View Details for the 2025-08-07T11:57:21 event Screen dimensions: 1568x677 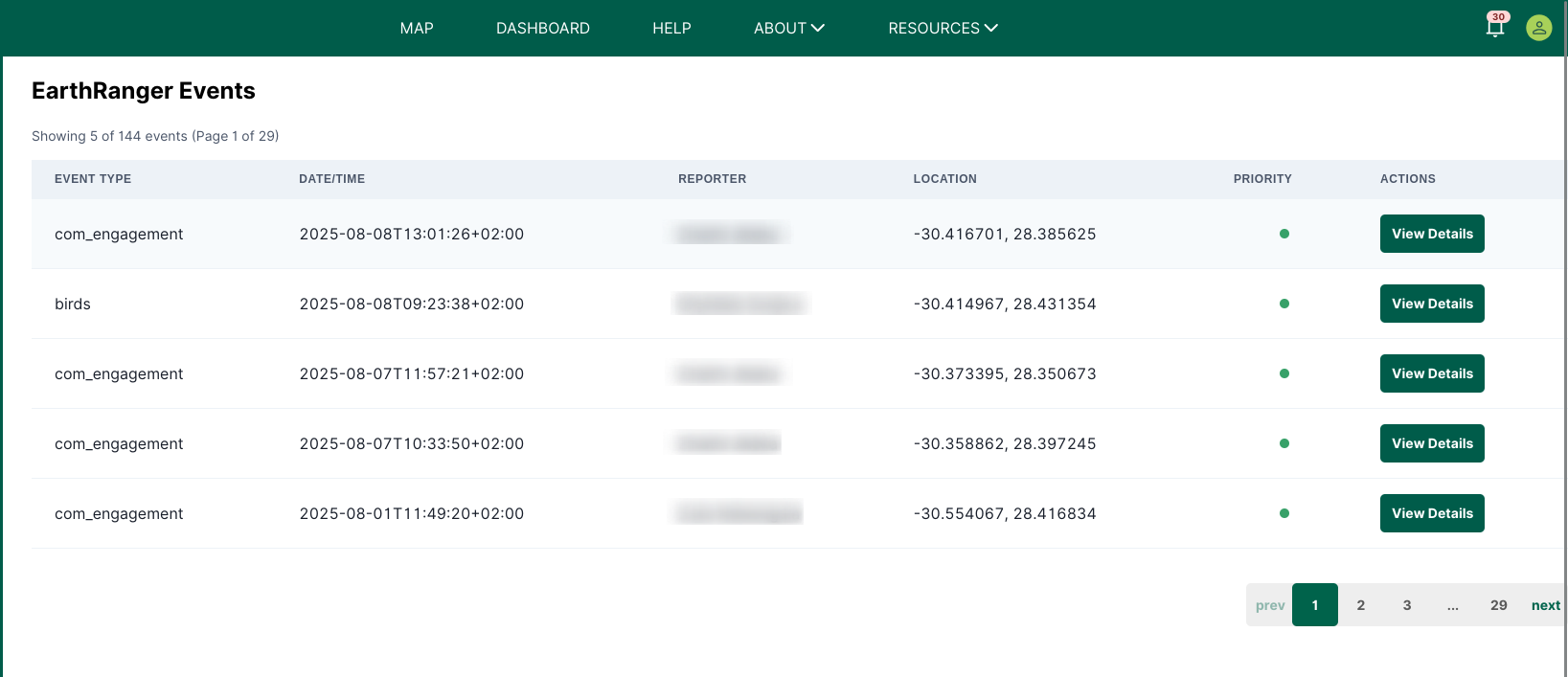coord(1432,373)
